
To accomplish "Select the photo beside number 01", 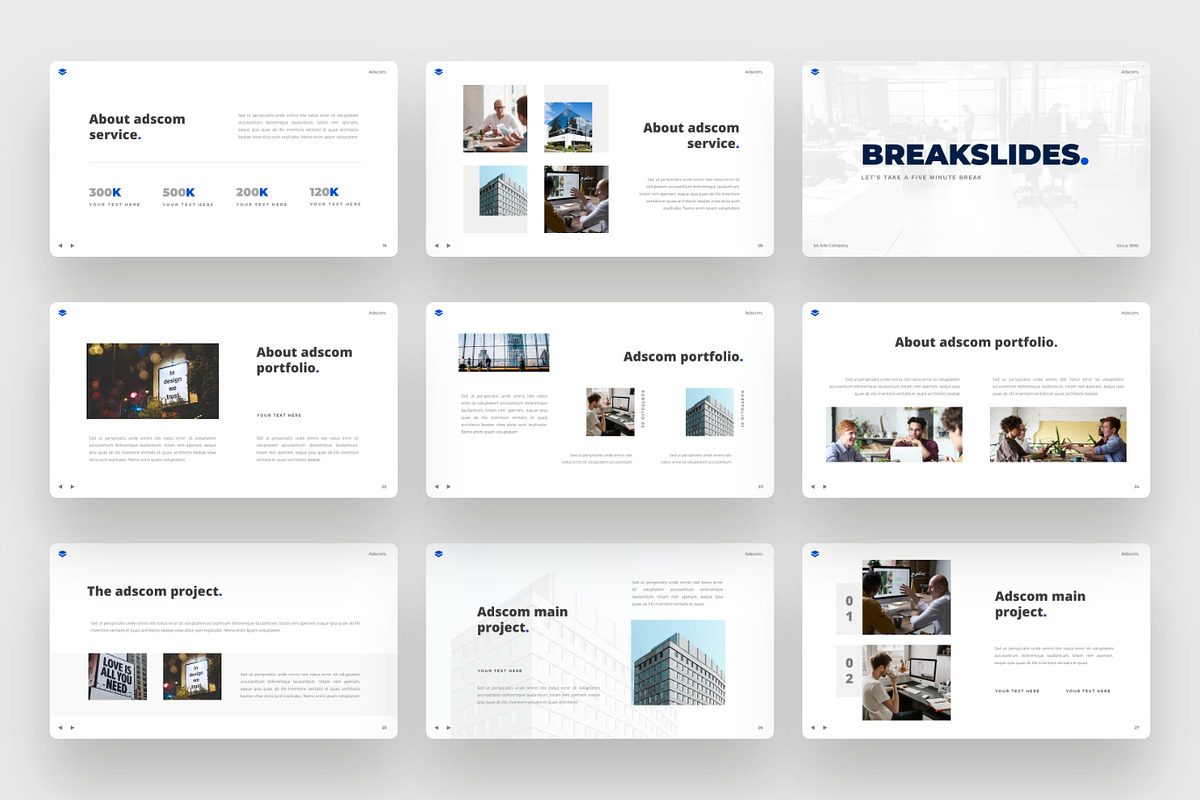I will point(907,597).
